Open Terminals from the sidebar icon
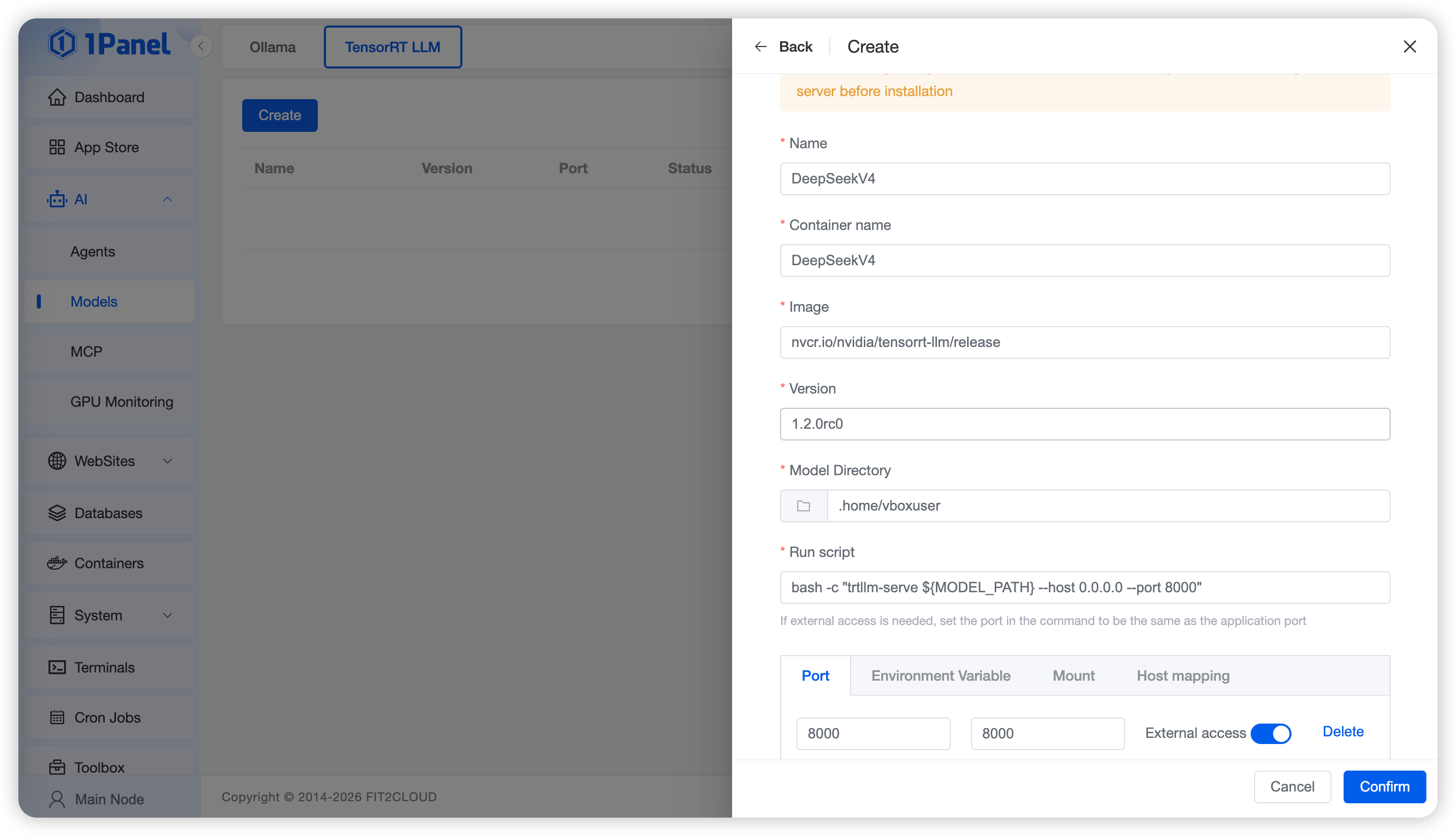This screenshot has height=836, width=1456. 57,667
